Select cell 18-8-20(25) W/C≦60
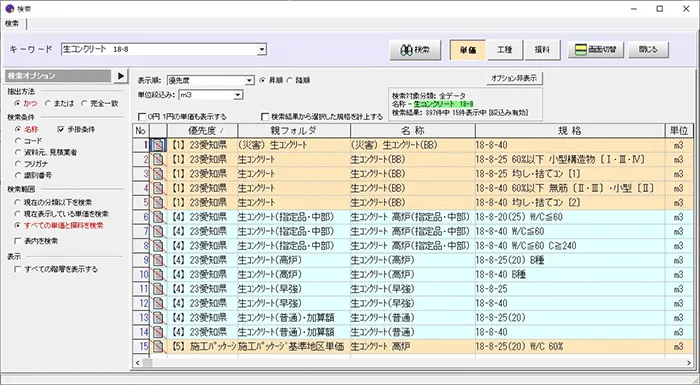The height and width of the screenshot is (385, 700). 570,217
